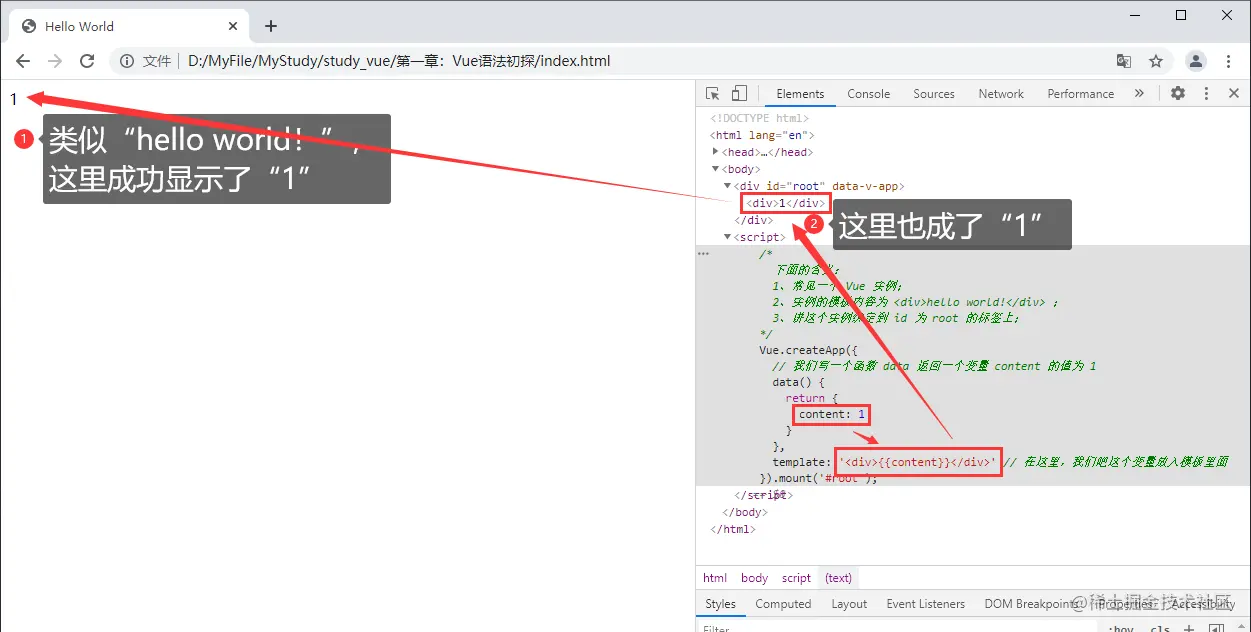Collapse the <script> node arrow
This screenshot has height=632, width=1251.
pyautogui.click(x=728, y=237)
